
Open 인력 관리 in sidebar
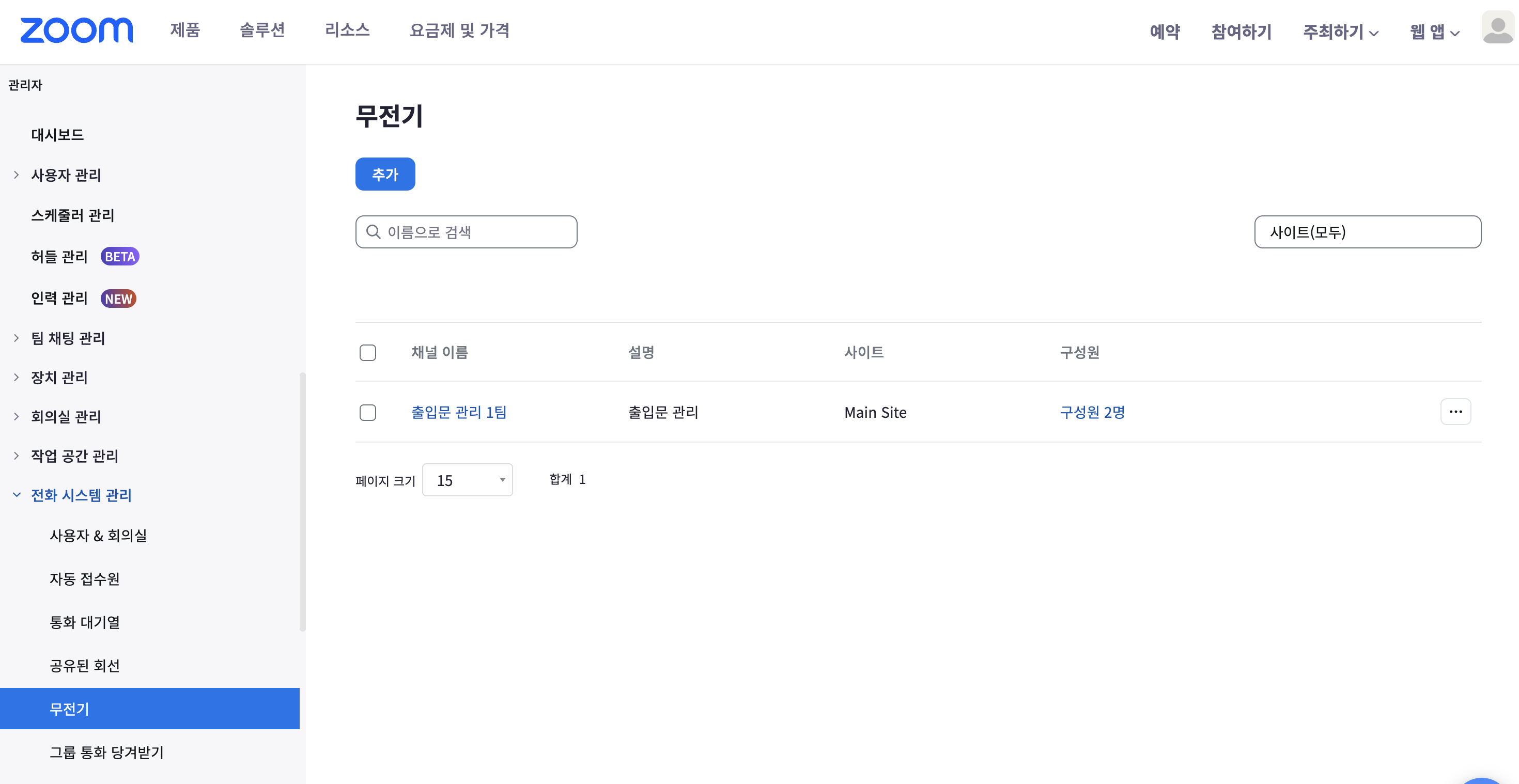coord(59,299)
